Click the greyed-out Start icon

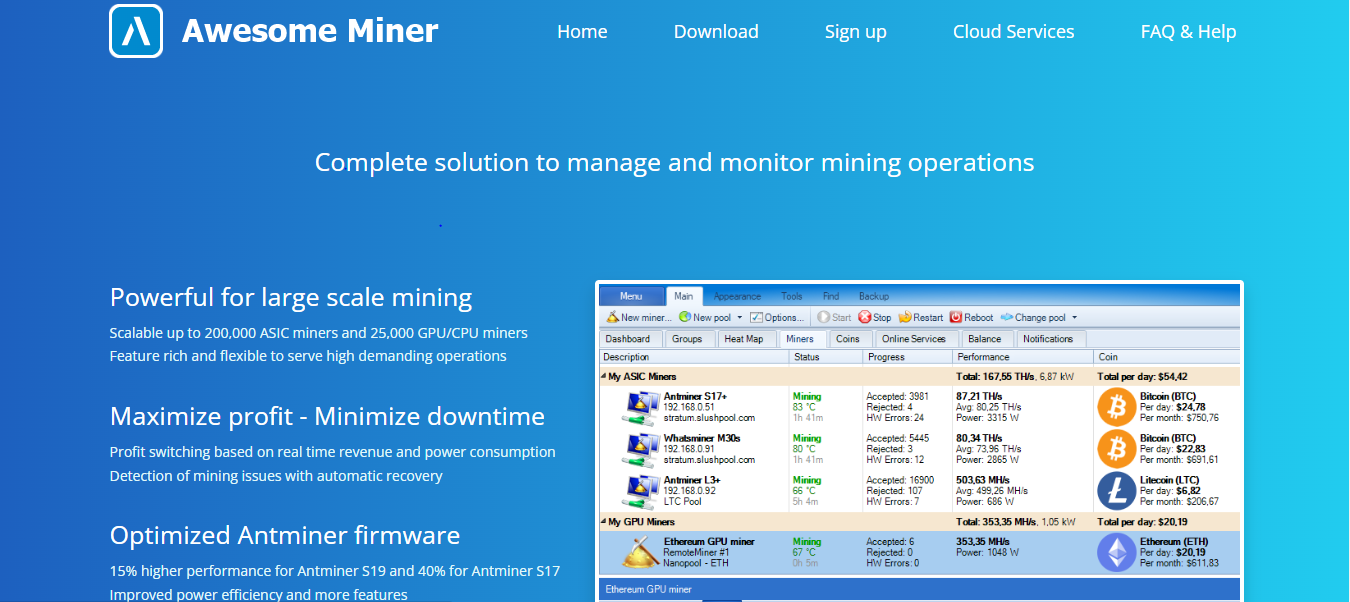tap(823, 317)
